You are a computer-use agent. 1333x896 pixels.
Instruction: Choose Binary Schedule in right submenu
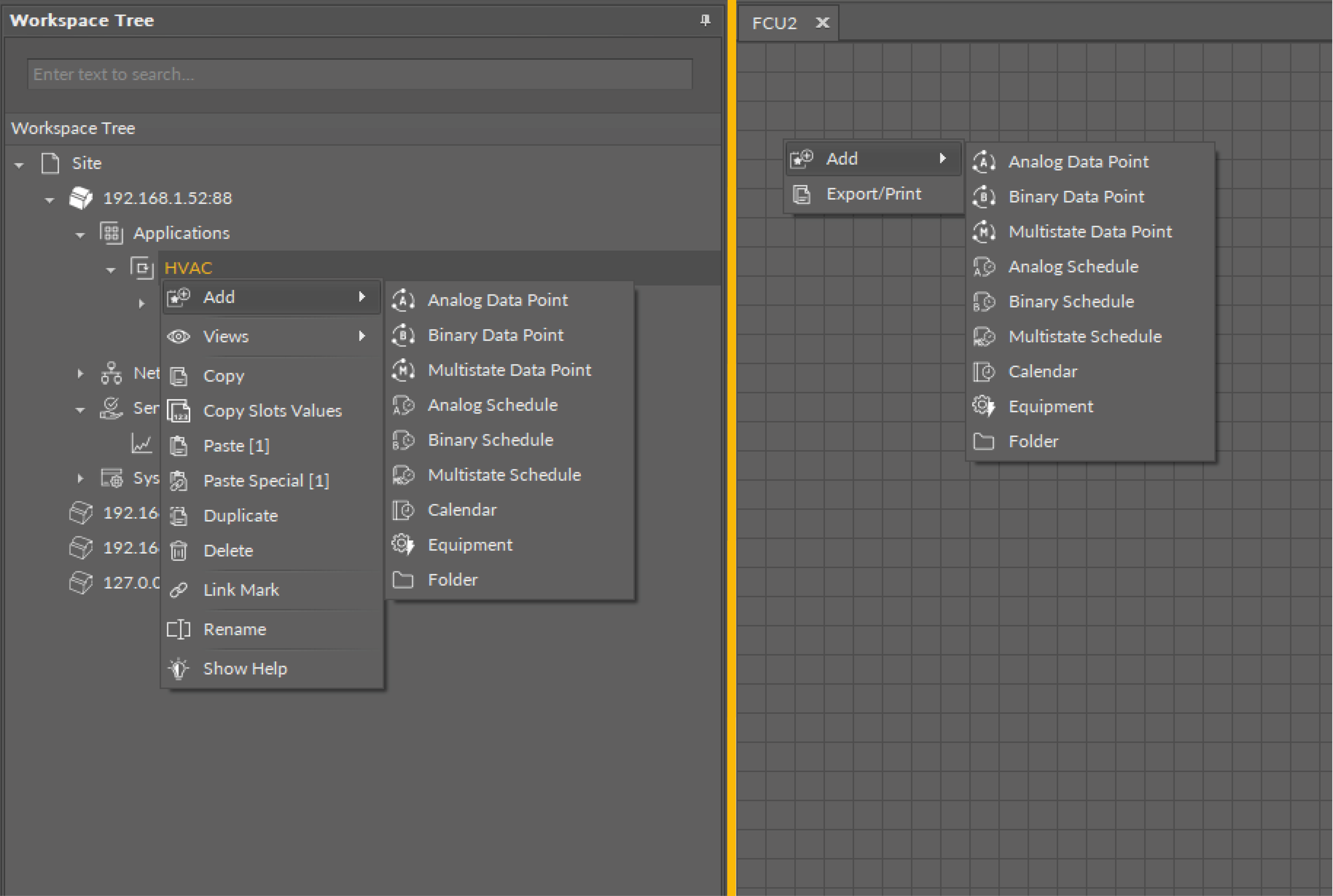point(1071,301)
